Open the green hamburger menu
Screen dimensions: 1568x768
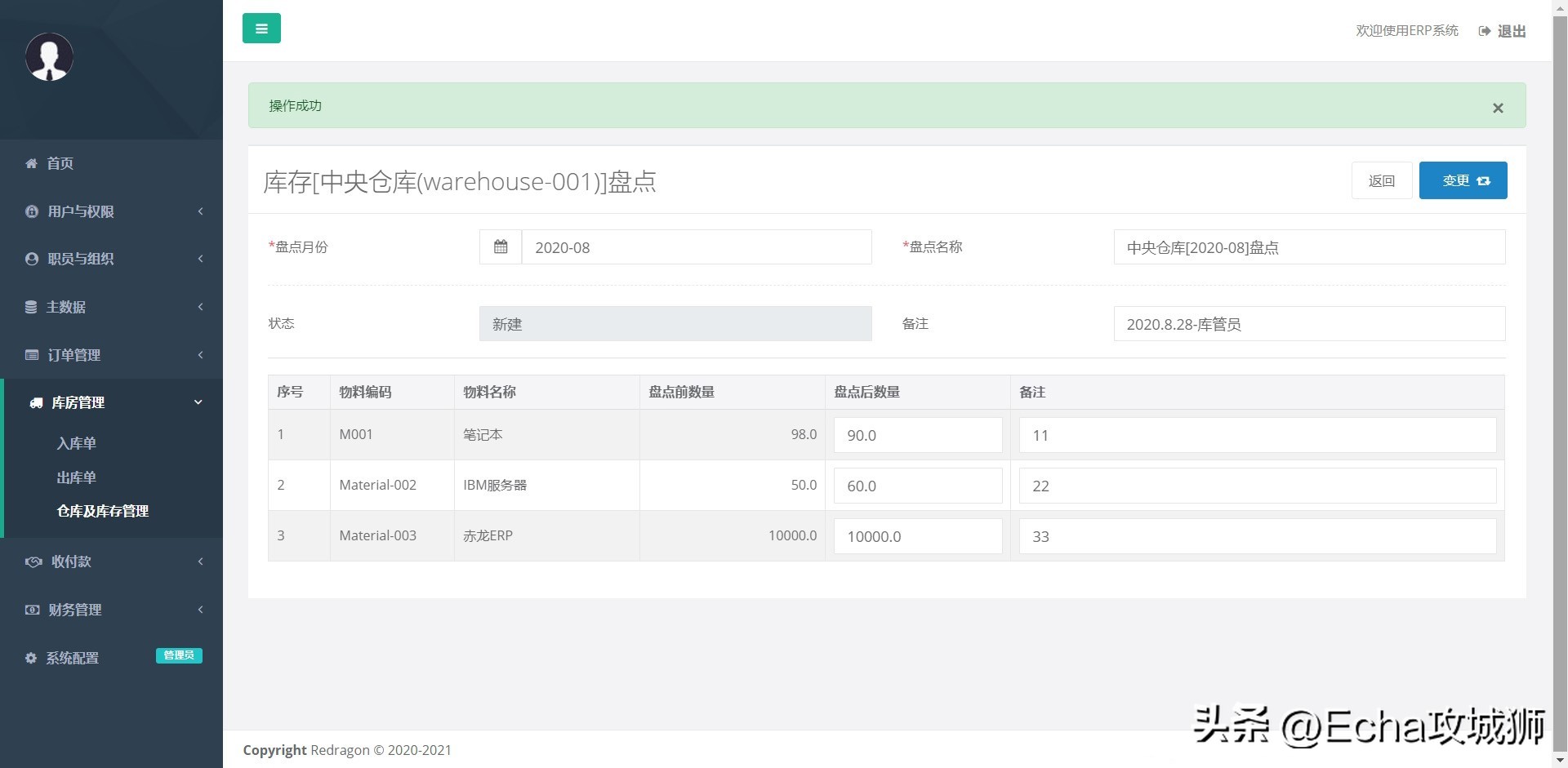(261, 28)
